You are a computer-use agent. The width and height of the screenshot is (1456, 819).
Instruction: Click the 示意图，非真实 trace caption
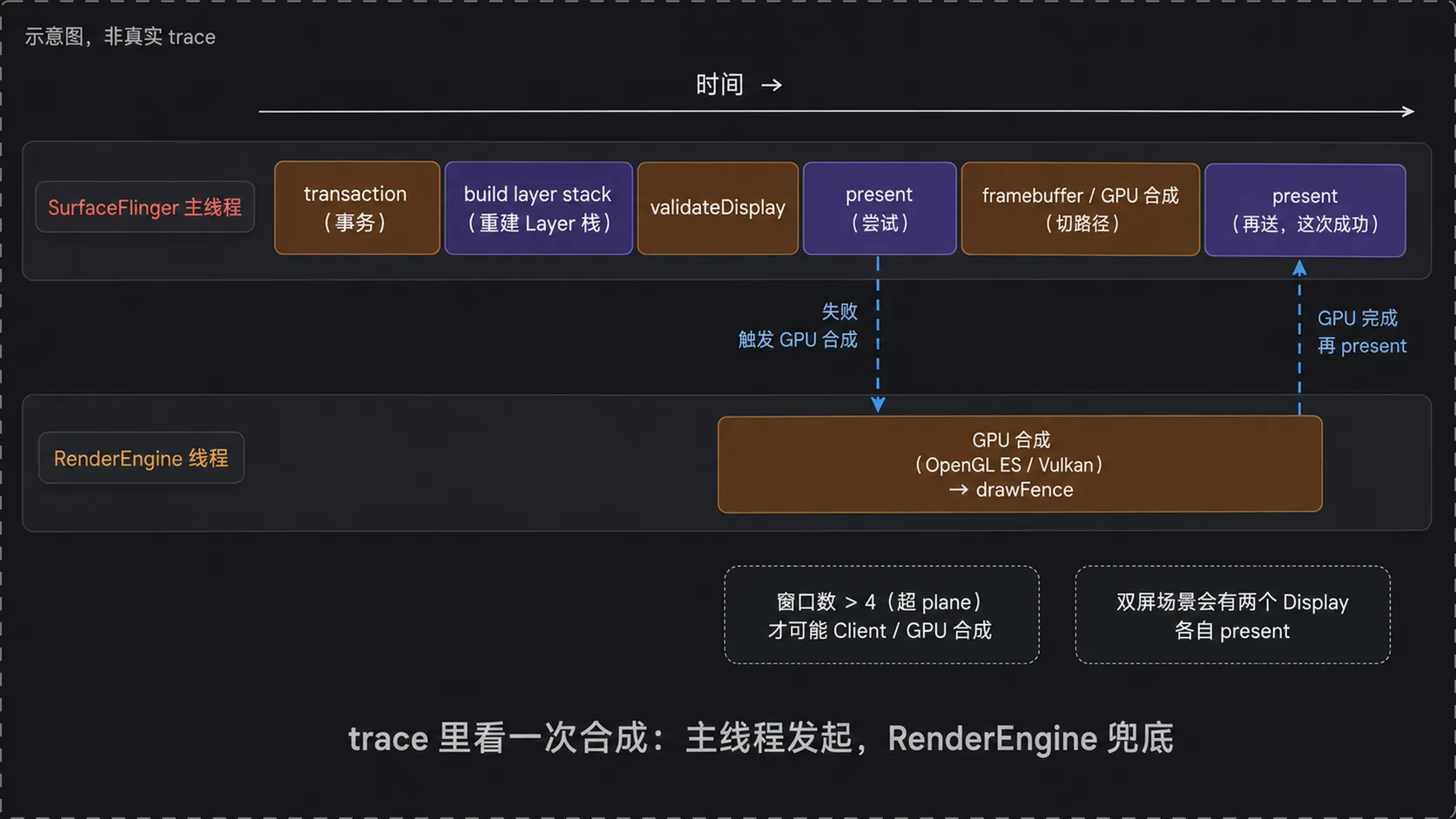click(120, 37)
